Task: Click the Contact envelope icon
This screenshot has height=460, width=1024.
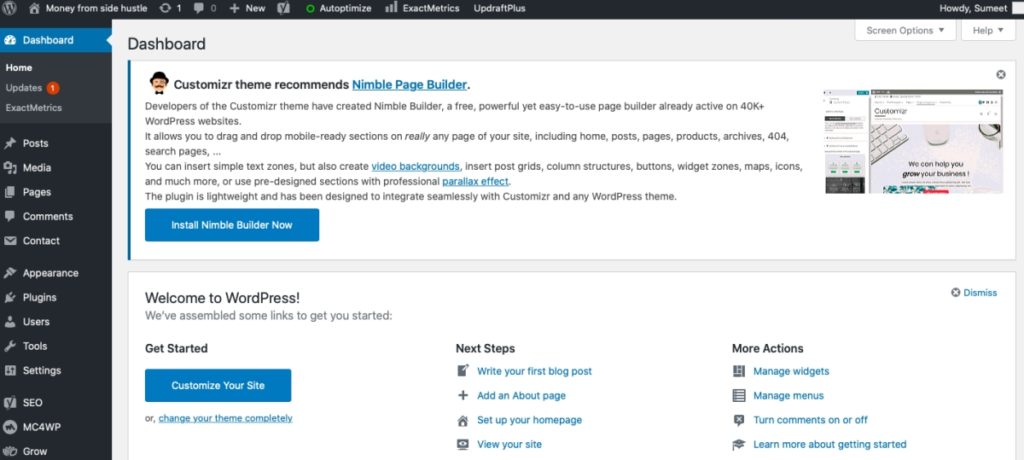Action: pyautogui.click(x=10, y=240)
